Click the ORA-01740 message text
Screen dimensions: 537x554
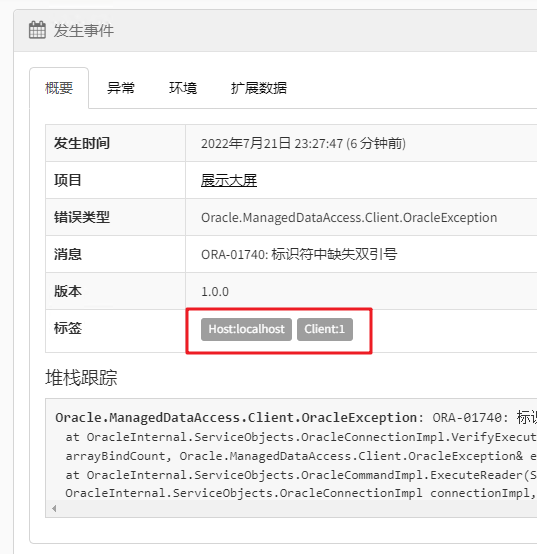point(299,254)
